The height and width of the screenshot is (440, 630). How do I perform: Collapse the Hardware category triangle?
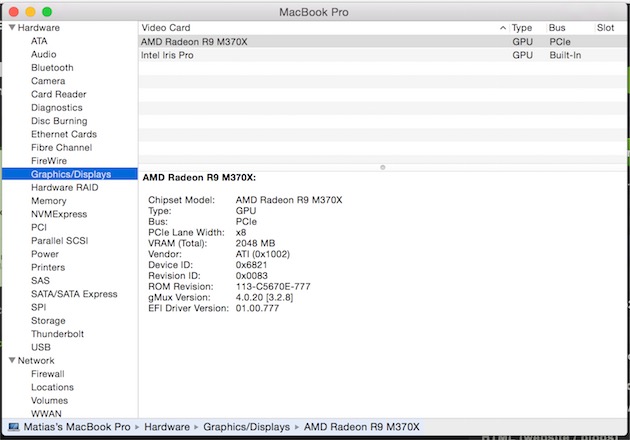[x=12, y=27]
